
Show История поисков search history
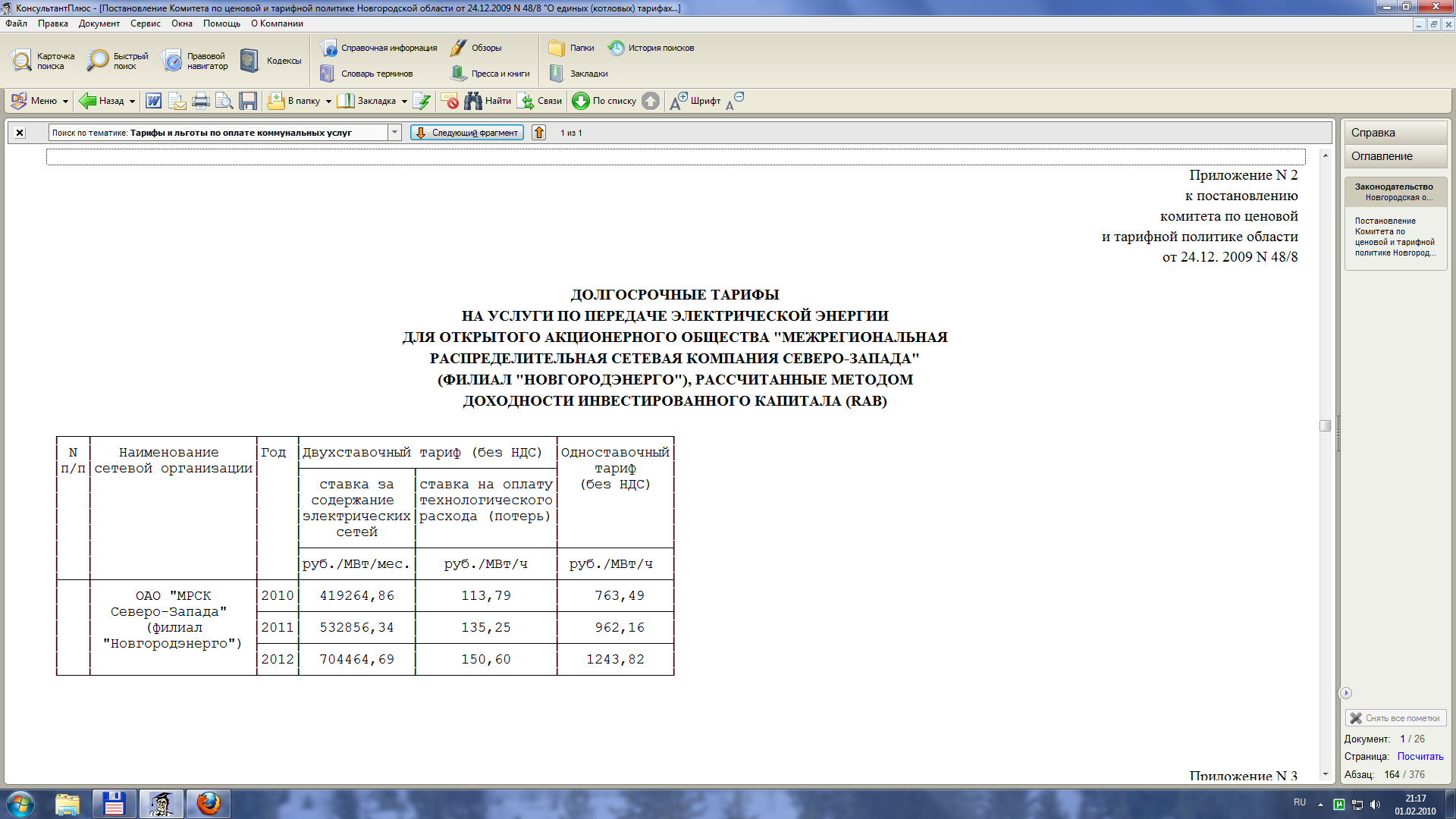tap(651, 48)
